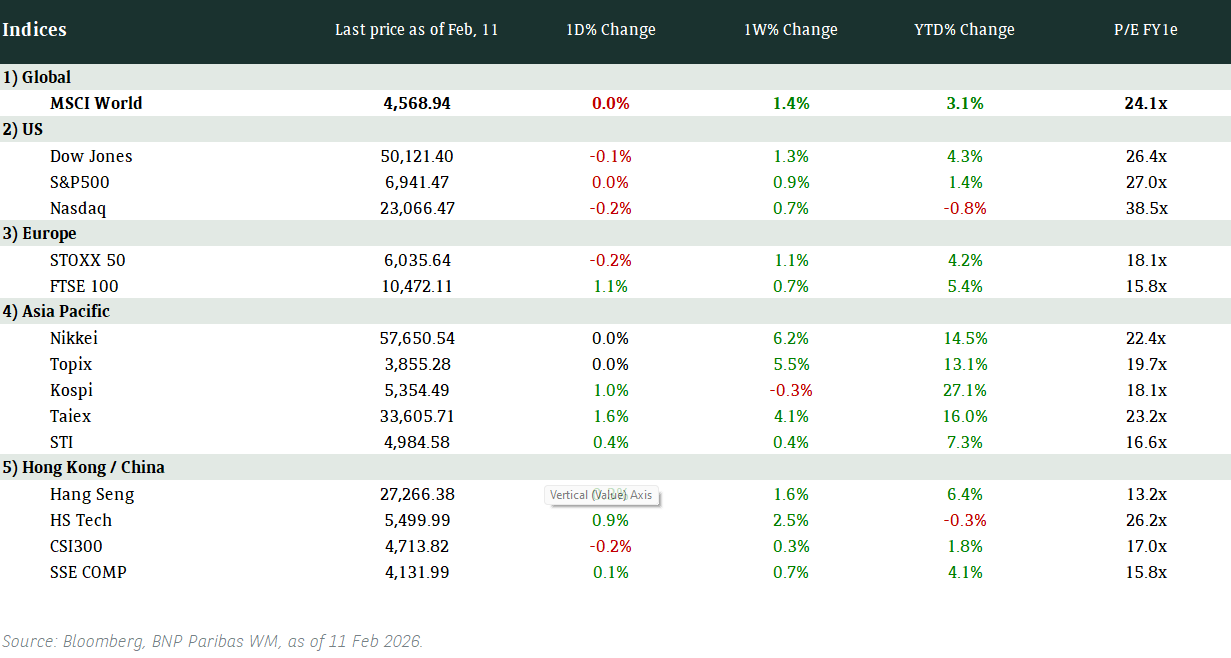Select the MSCI World index name
Viewport: 1231px width, 658px height.
(96, 103)
